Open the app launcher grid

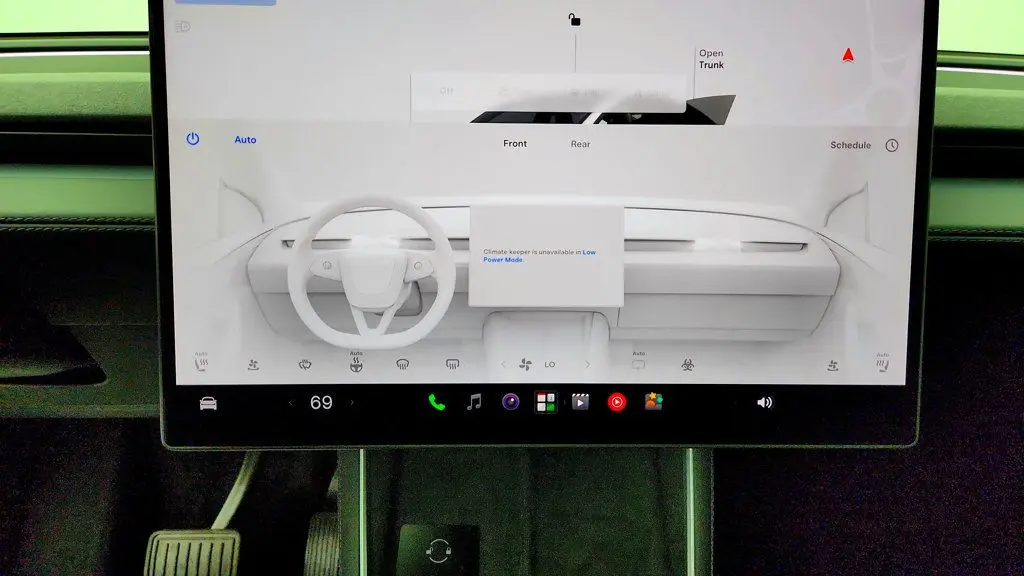coord(546,402)
